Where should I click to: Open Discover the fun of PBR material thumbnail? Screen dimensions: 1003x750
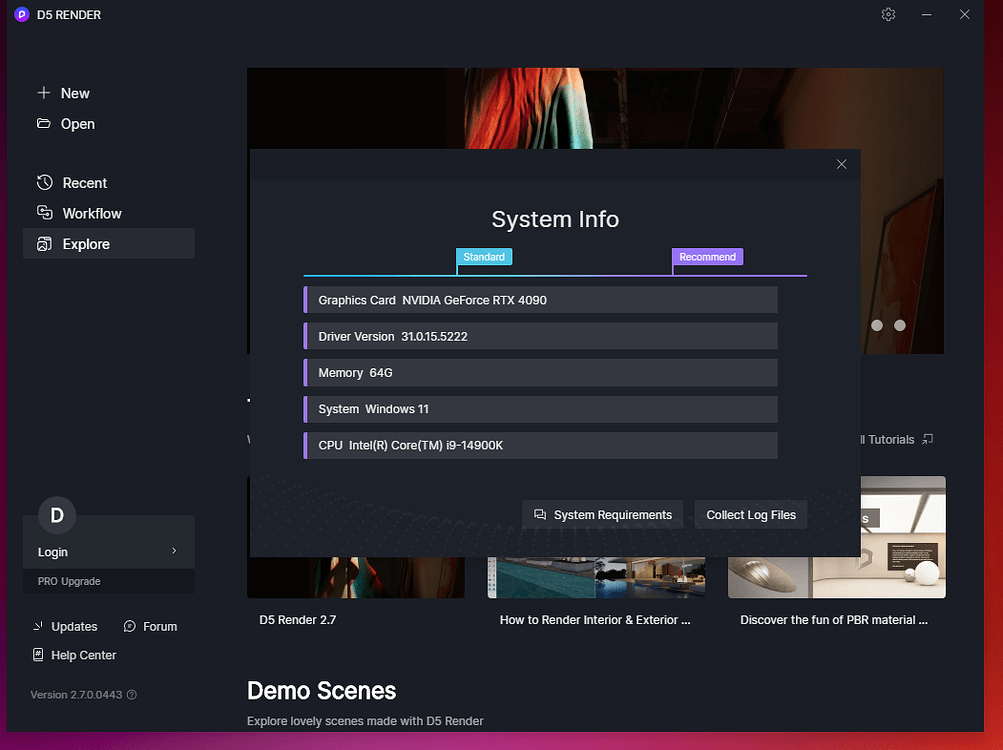(x=837, y=537)
